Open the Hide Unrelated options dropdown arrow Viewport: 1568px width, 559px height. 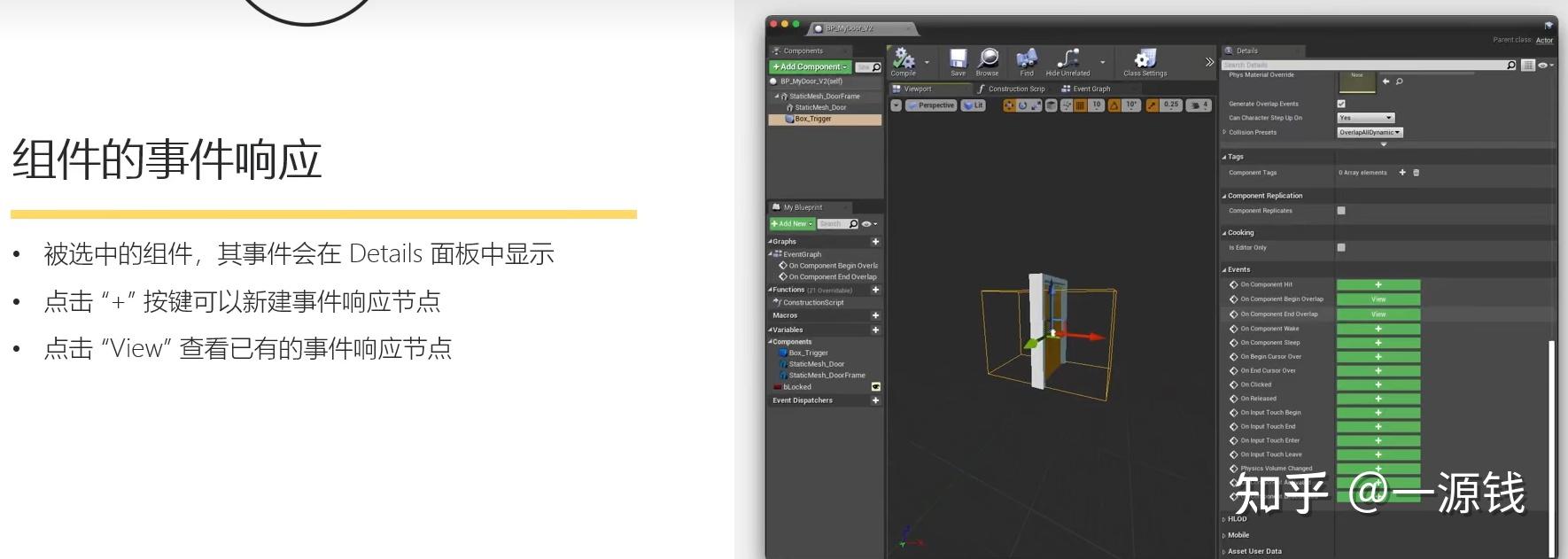pyautogui.click(x=1103, y=62)
